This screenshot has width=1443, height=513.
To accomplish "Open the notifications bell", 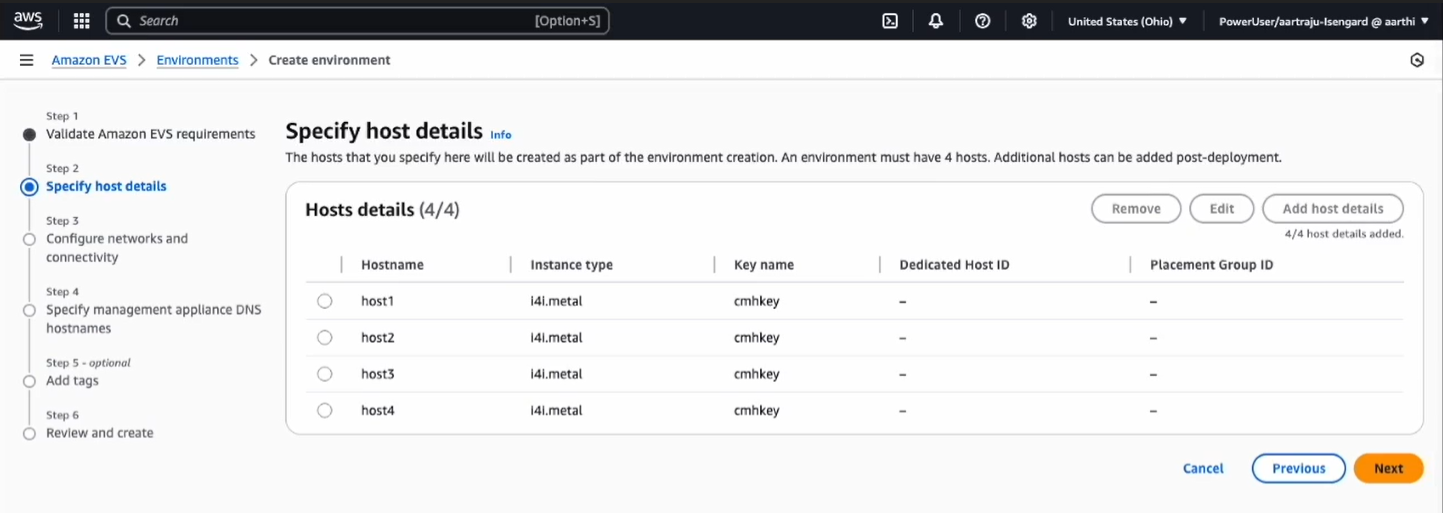I will [936, 21].
